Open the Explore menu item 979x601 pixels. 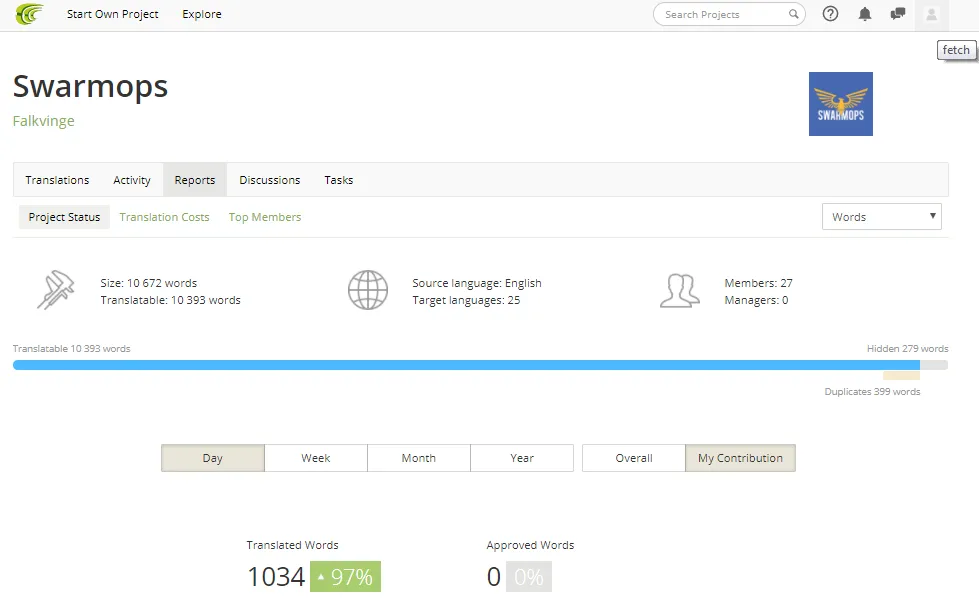click(202, 14)
